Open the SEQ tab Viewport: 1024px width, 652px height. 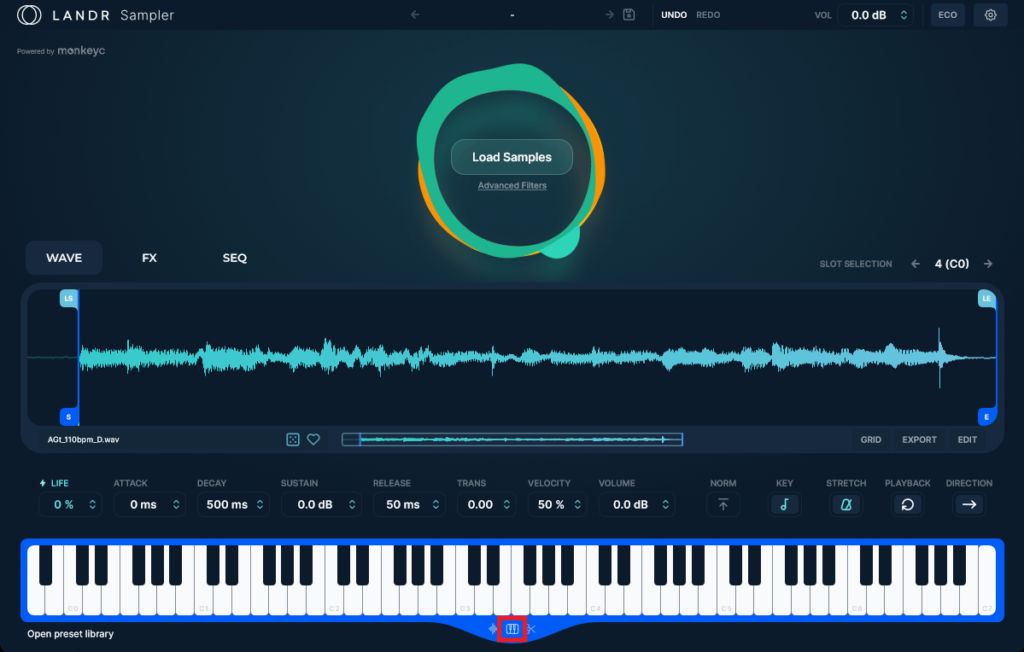234,258
